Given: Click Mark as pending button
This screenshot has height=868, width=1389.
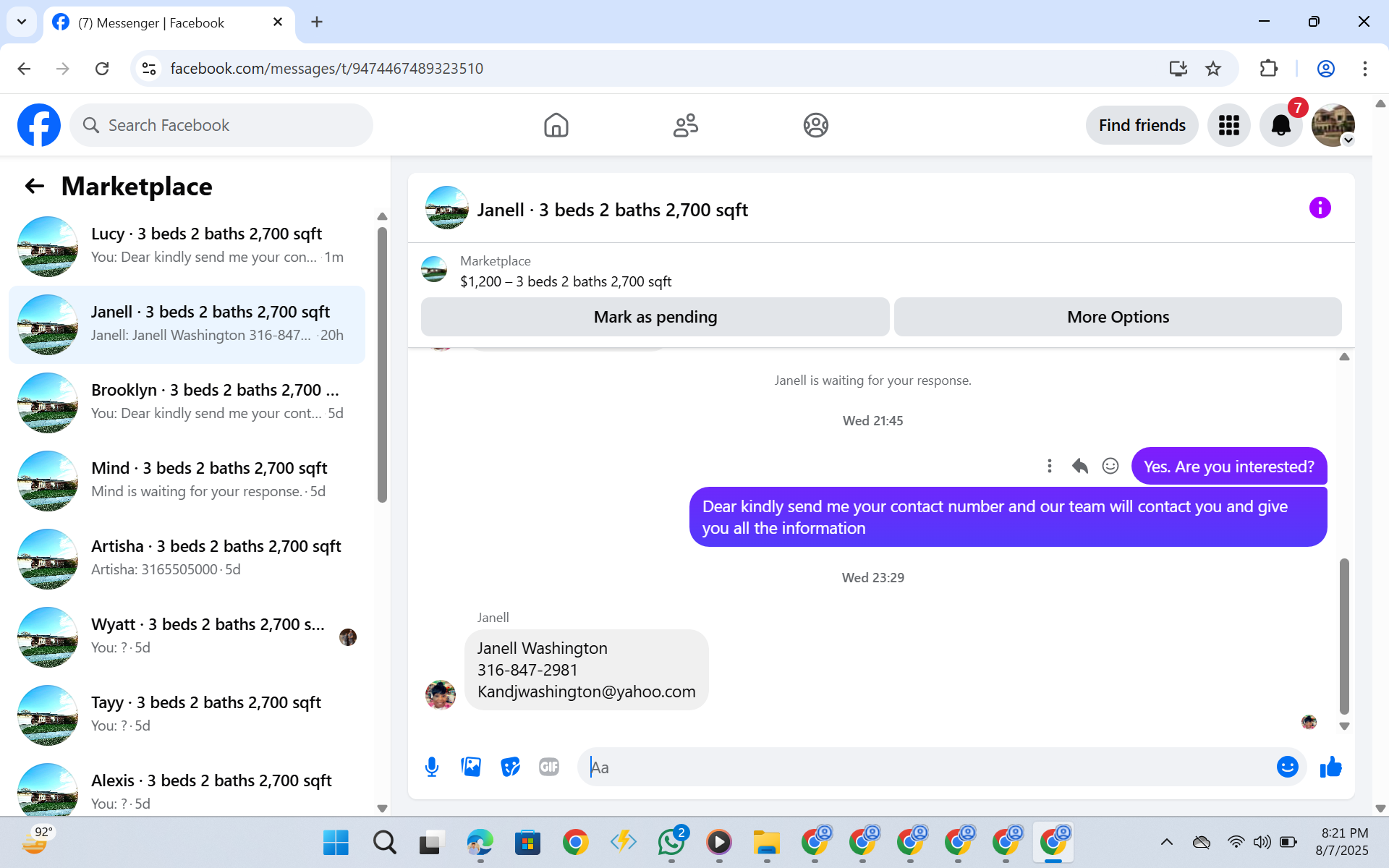Looking at the screenshot, I should 655,317.
